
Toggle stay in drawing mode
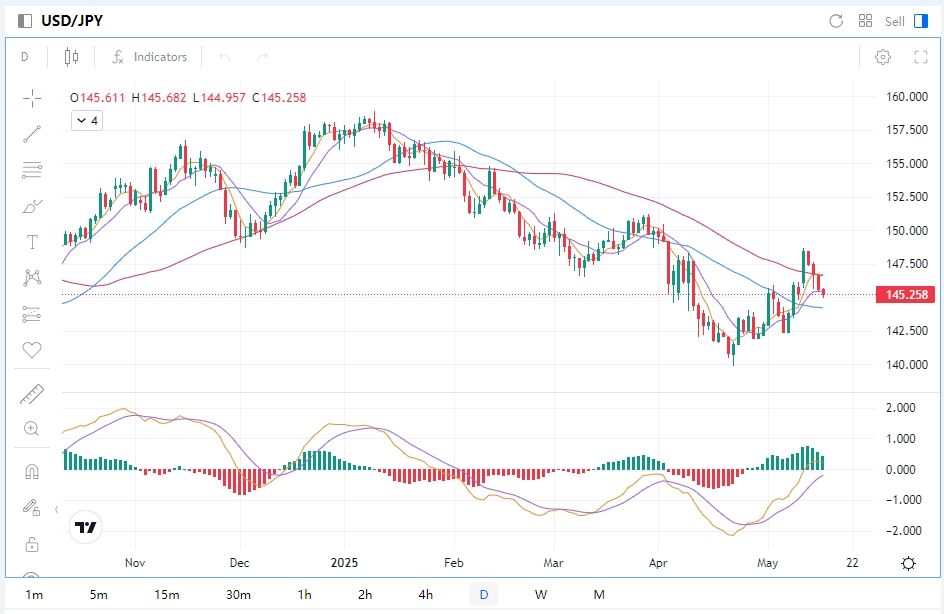(32, 507)
